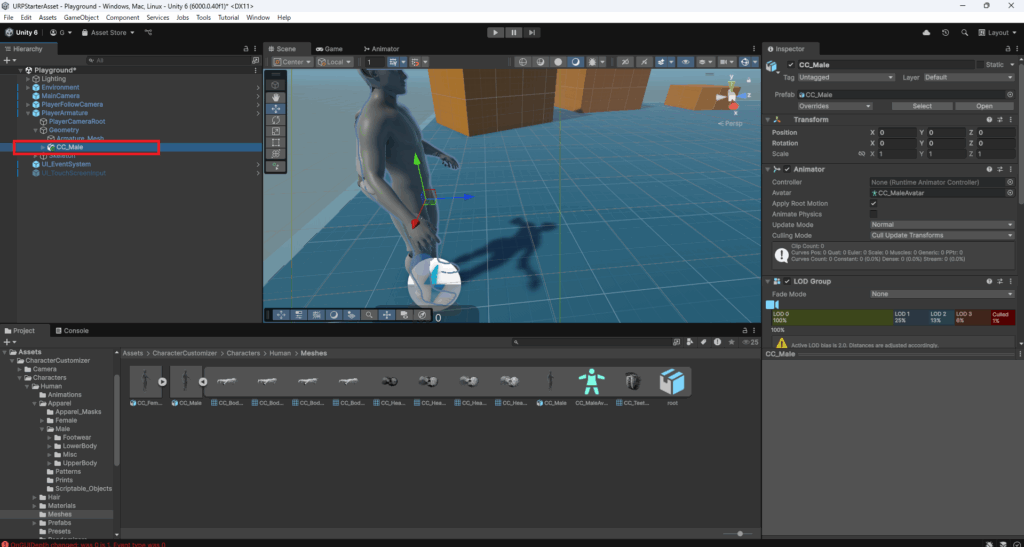Open the Layer Default dropdown

[x=969, y=77]
